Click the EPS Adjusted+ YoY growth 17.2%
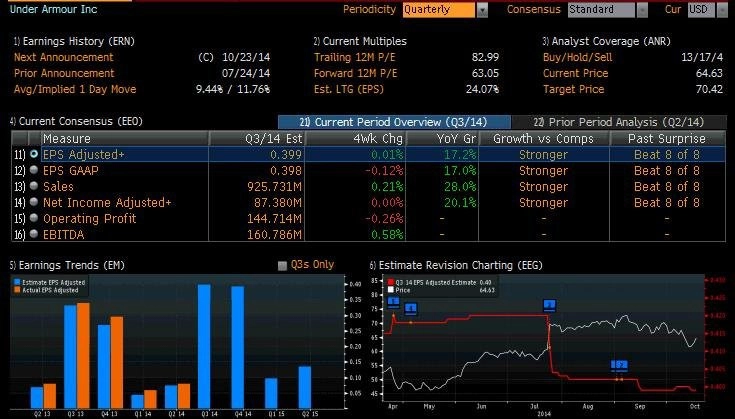The height and width of the screenshot is (419, 735). (x=460, y=155)
